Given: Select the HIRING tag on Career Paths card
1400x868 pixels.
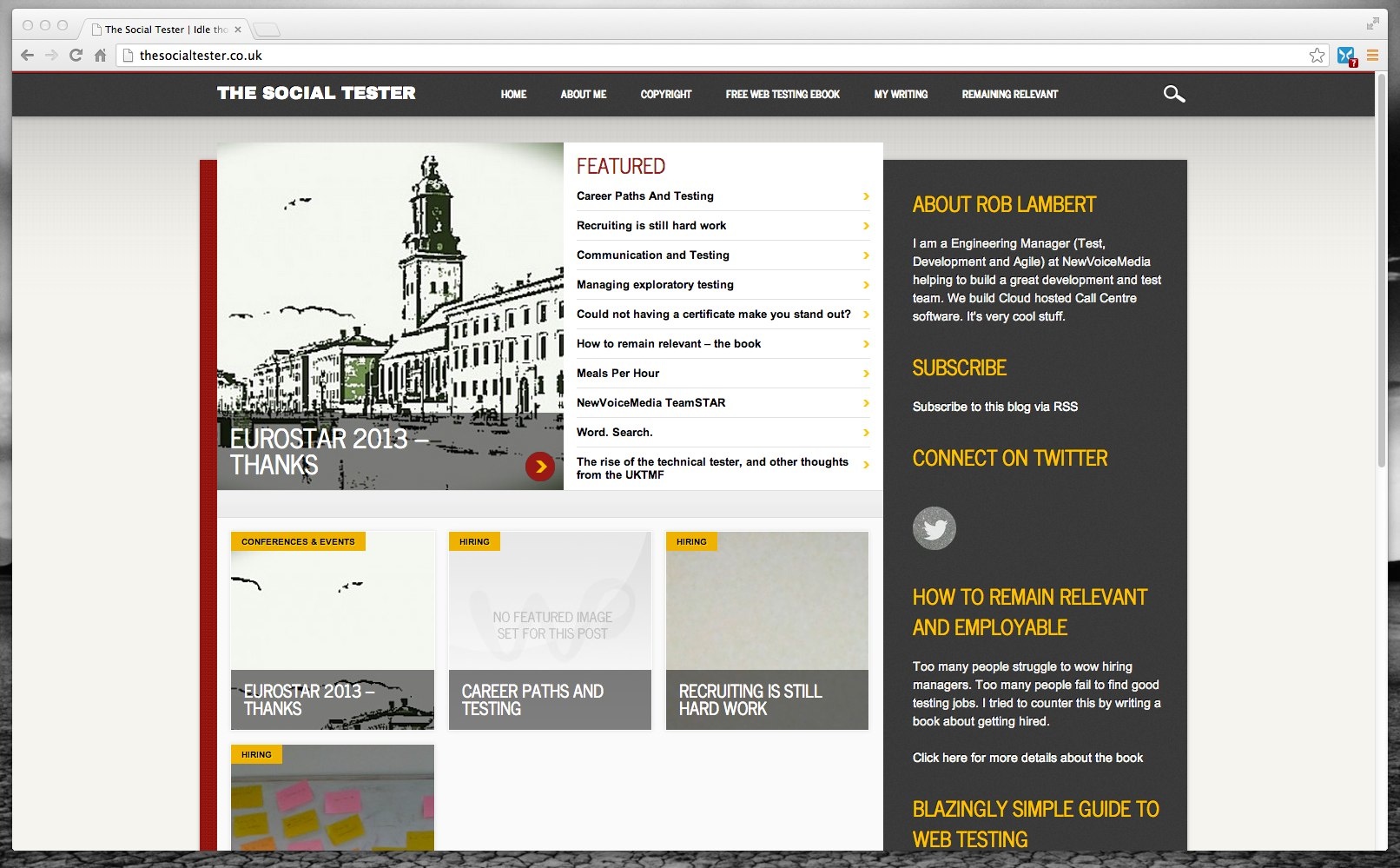Looking at the screenshot, I should tap(474, 541).
